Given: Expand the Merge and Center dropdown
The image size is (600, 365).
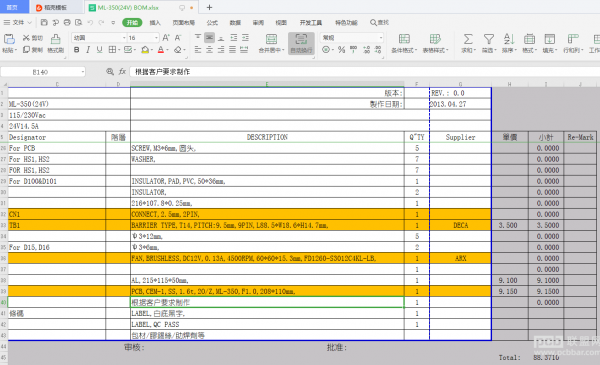Looking at the screenshot, I should [x=283, y=51].
